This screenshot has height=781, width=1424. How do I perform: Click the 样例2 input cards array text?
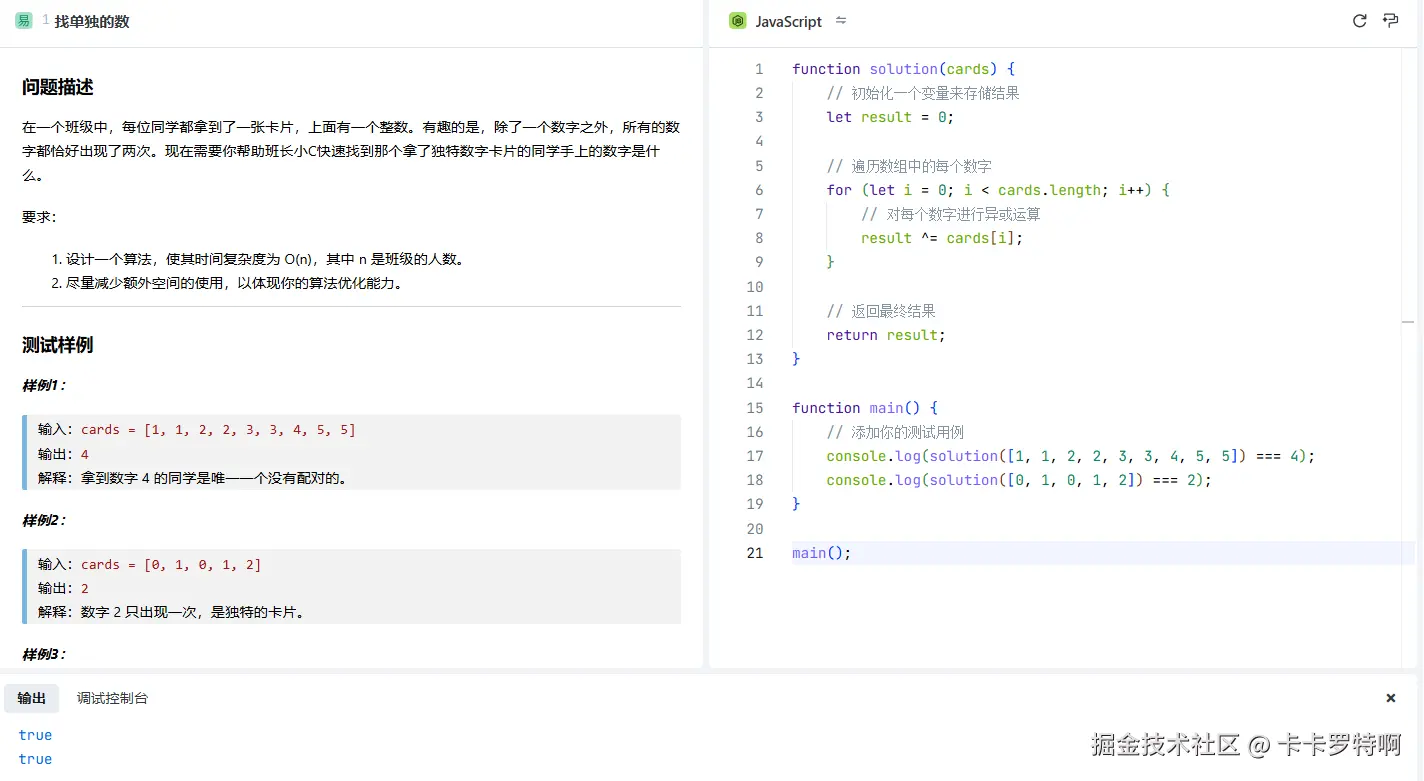(x=171, y=565)
